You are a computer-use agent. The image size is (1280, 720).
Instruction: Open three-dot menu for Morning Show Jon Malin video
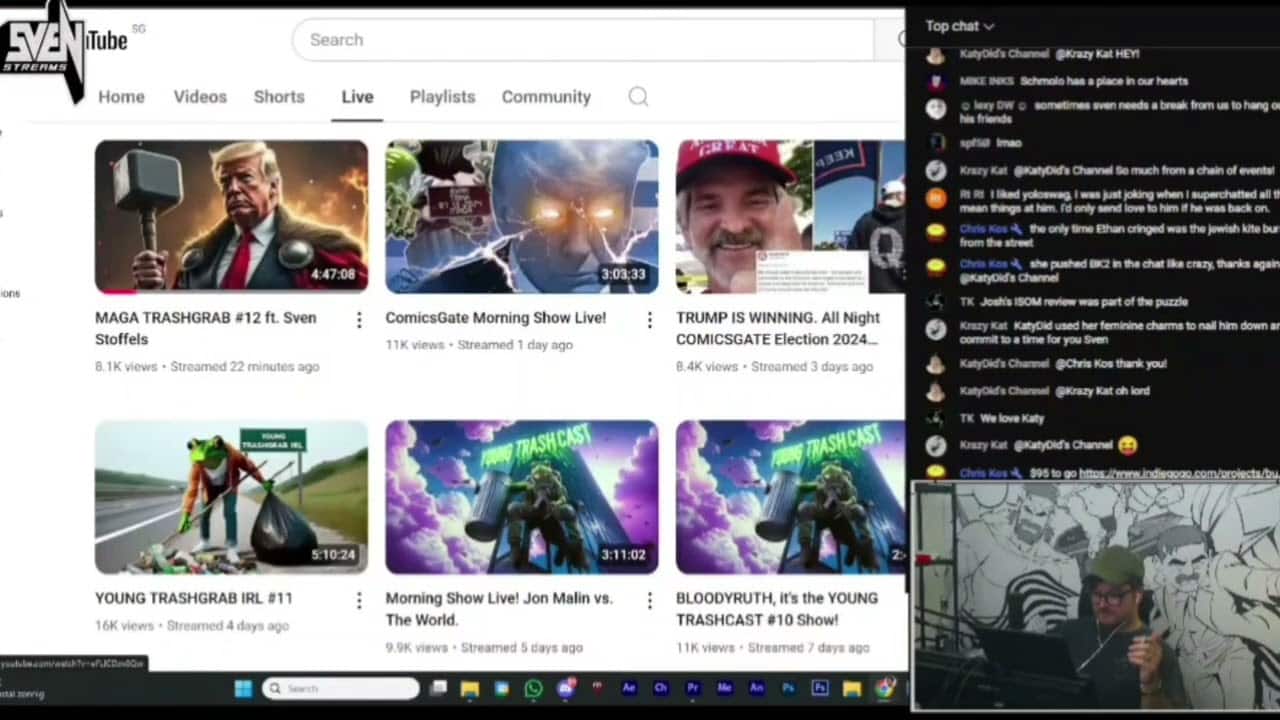point(649,600)
